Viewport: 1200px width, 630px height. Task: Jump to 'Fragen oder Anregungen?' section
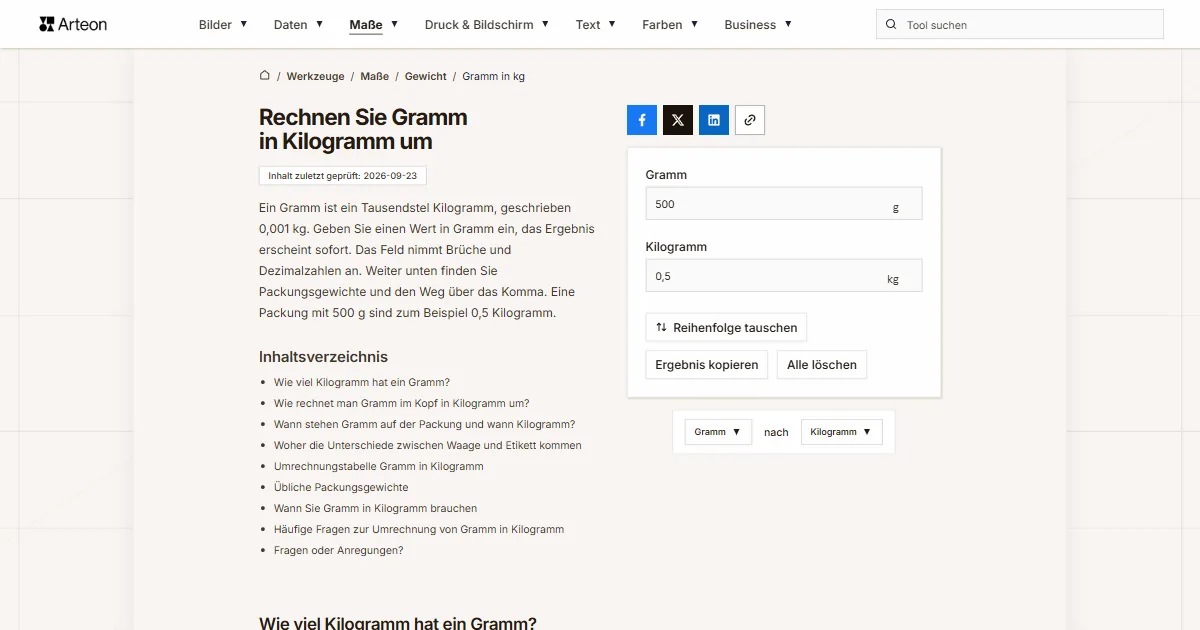click(x=339, y=550)
